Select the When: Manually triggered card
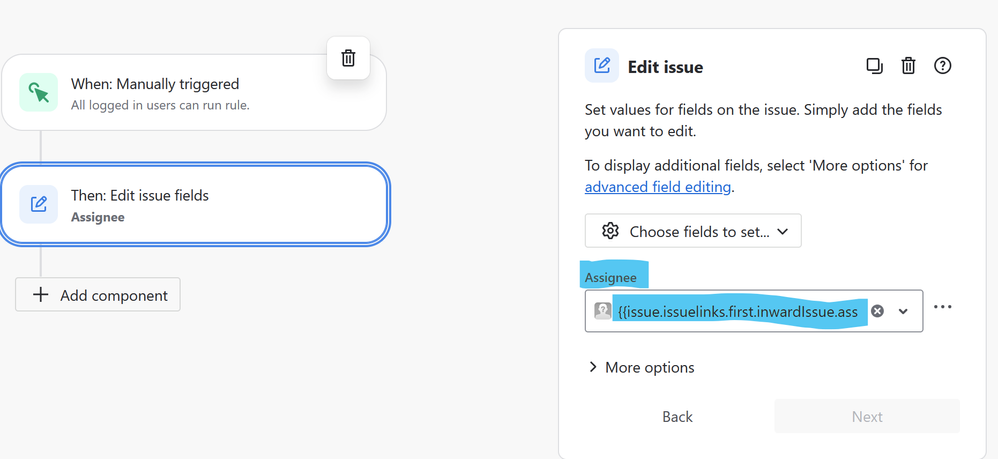 pyautogui.click(x=194, y=93)
